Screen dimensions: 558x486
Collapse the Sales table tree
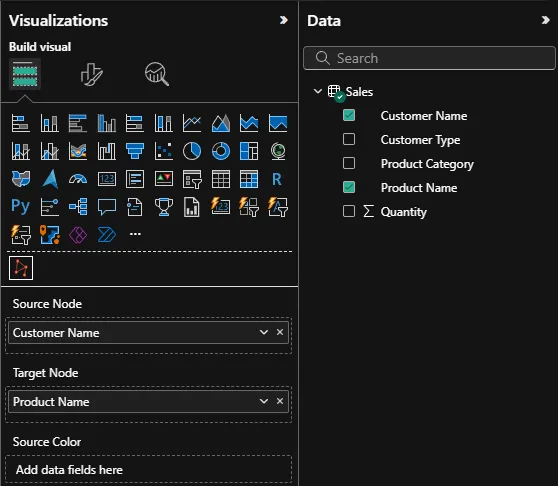(x=317, y=91)
